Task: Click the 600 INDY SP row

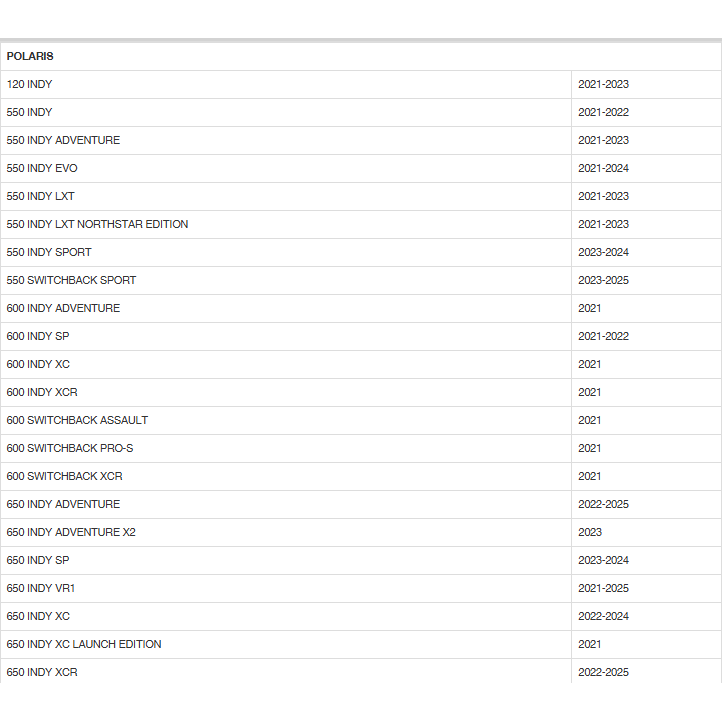Action: (x=361, y=337)
